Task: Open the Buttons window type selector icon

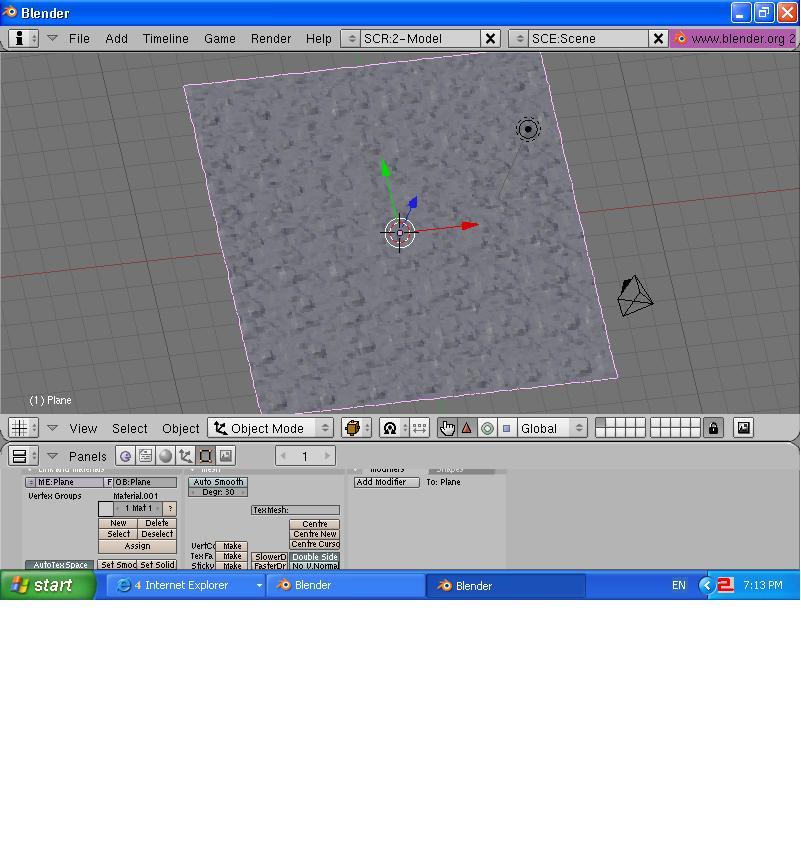Action: (x=23, y=456)
